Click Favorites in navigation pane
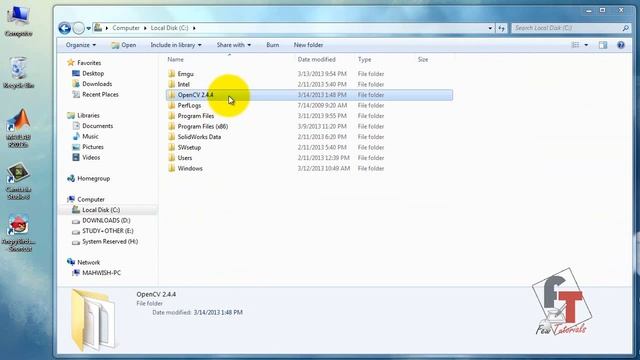Viewport: 640px width, 360px height. pyautogui.click(x=89, y=63)
